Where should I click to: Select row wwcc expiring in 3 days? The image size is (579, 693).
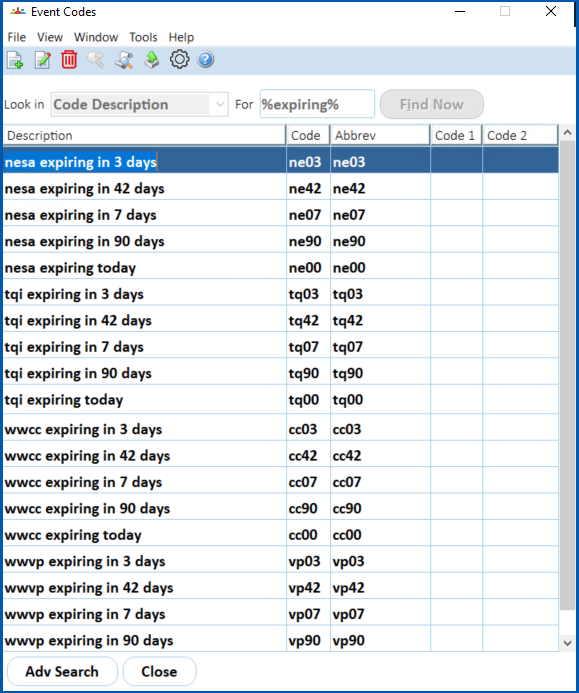click(x=281, y=427)
